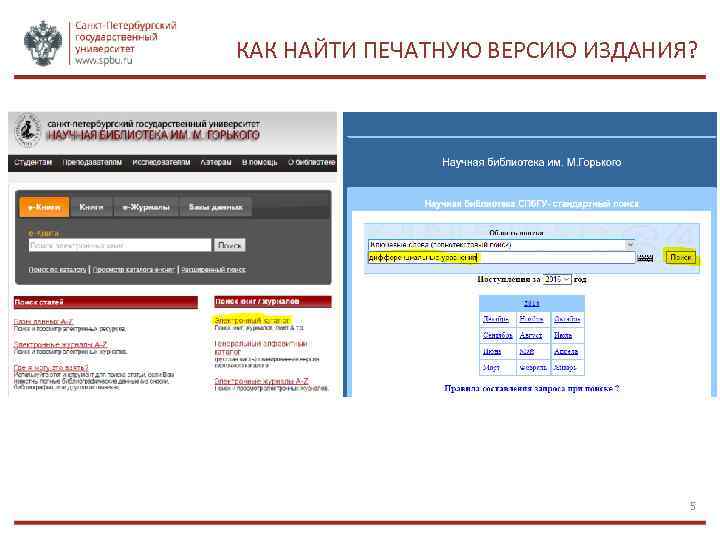The width and height of the screenshot is (720, 540).
Task: Open the 'Ноябрь' month link
Action: click(x=531, y=319)
